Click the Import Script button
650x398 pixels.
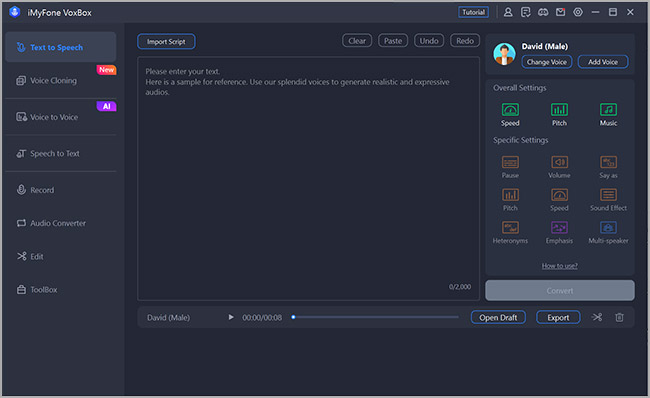pos(166,41)
